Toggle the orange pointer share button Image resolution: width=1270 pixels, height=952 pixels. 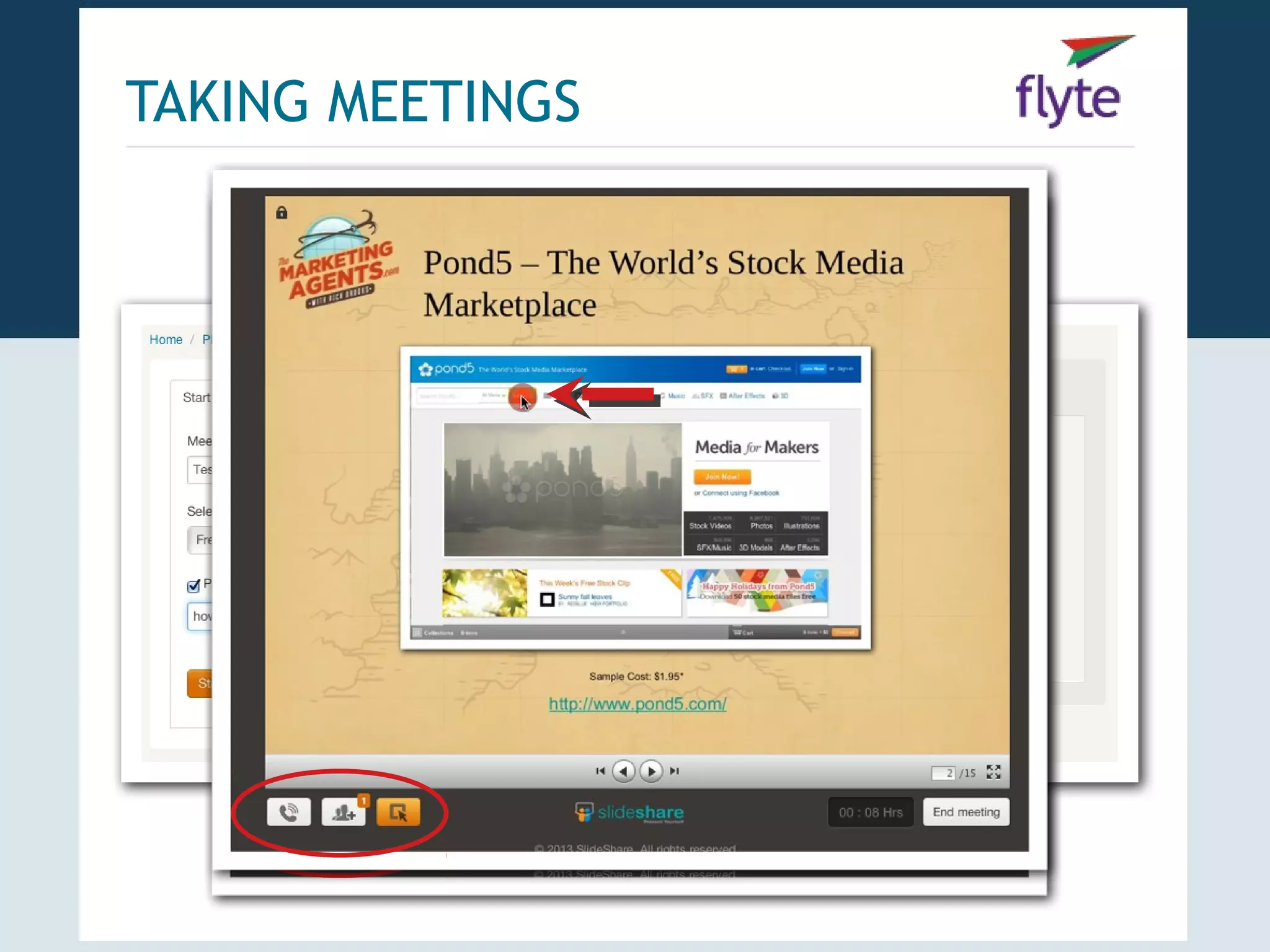click(398, 812)
